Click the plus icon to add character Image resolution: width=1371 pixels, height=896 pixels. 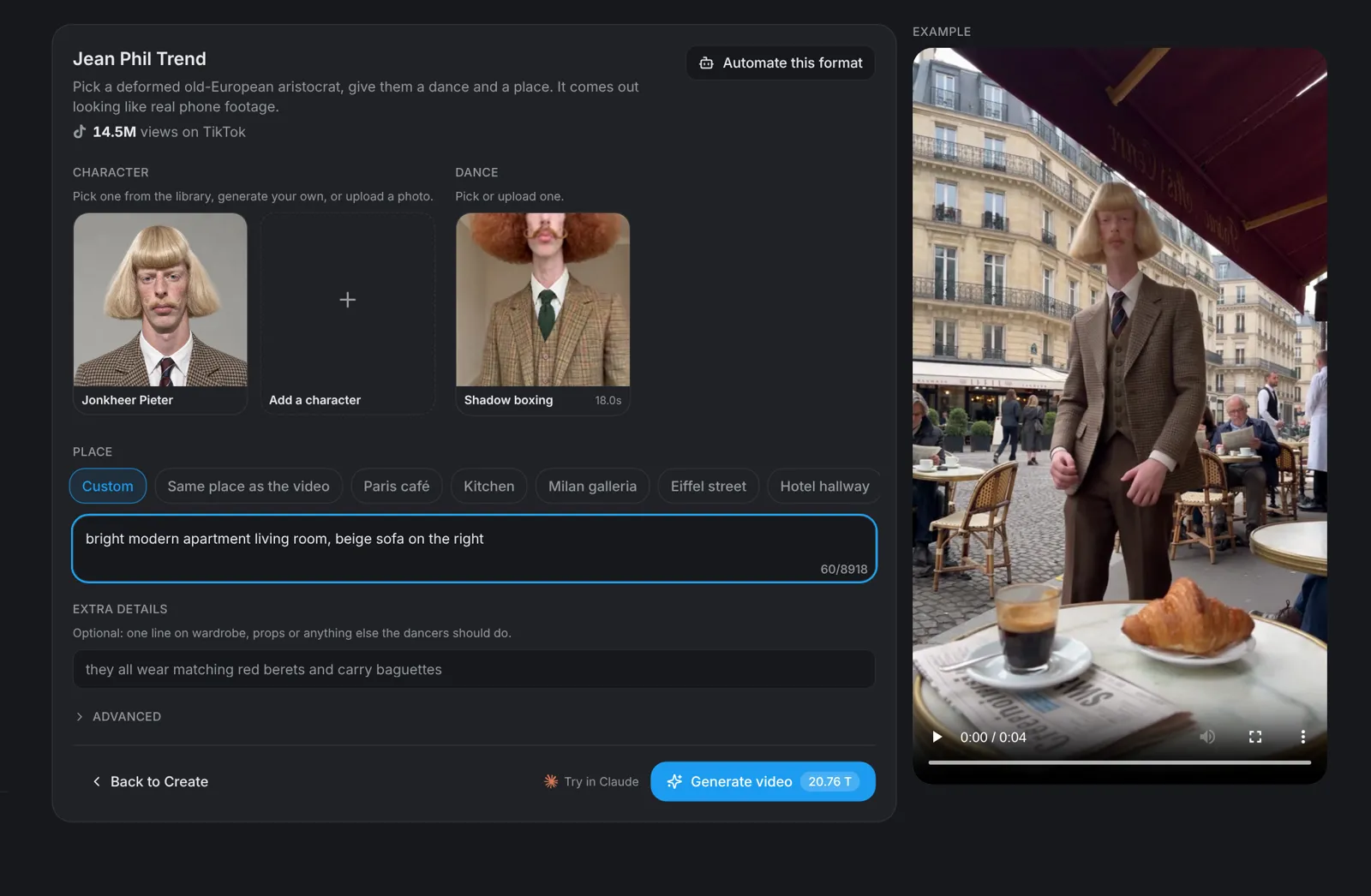(347, 300)
